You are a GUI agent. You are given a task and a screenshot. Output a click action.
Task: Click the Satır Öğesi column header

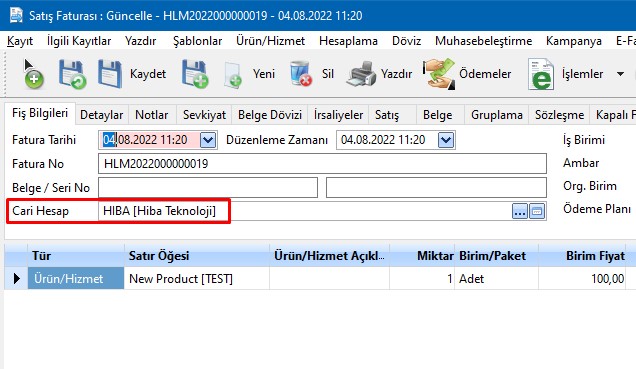pyautogui.click(x=197, y=256)
